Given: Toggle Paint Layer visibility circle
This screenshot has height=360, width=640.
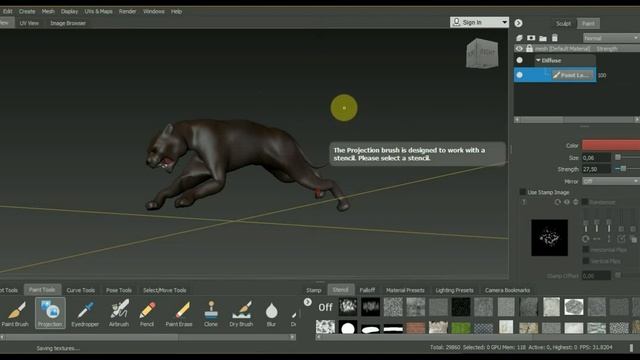Looking at the screenshot, I should [519, 75].
